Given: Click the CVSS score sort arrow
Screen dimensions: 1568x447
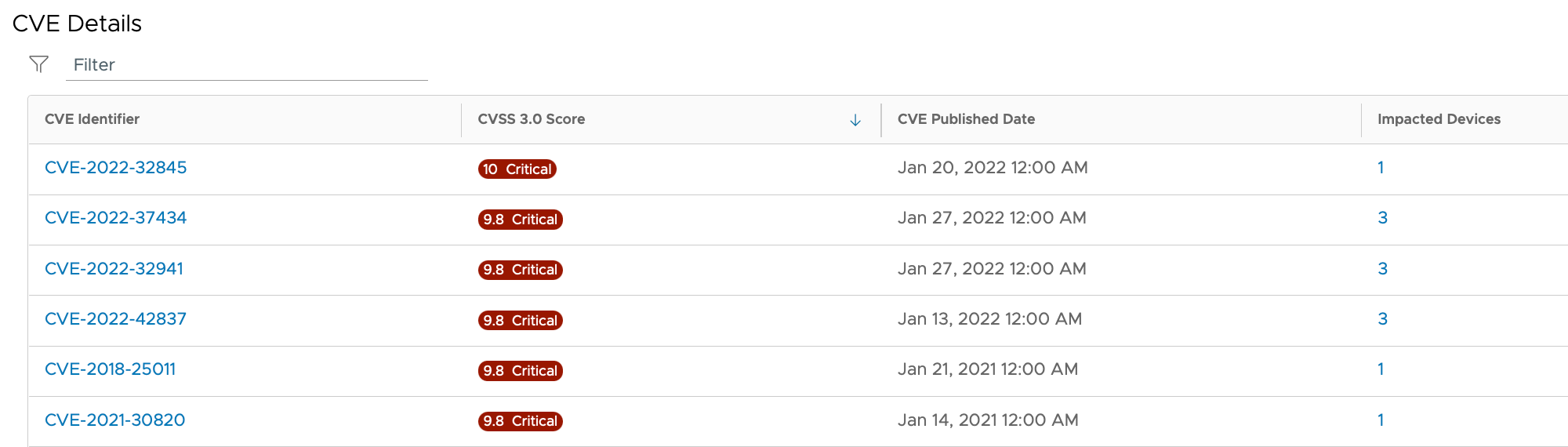Looking at the screenshot, I should coord(855,120).
